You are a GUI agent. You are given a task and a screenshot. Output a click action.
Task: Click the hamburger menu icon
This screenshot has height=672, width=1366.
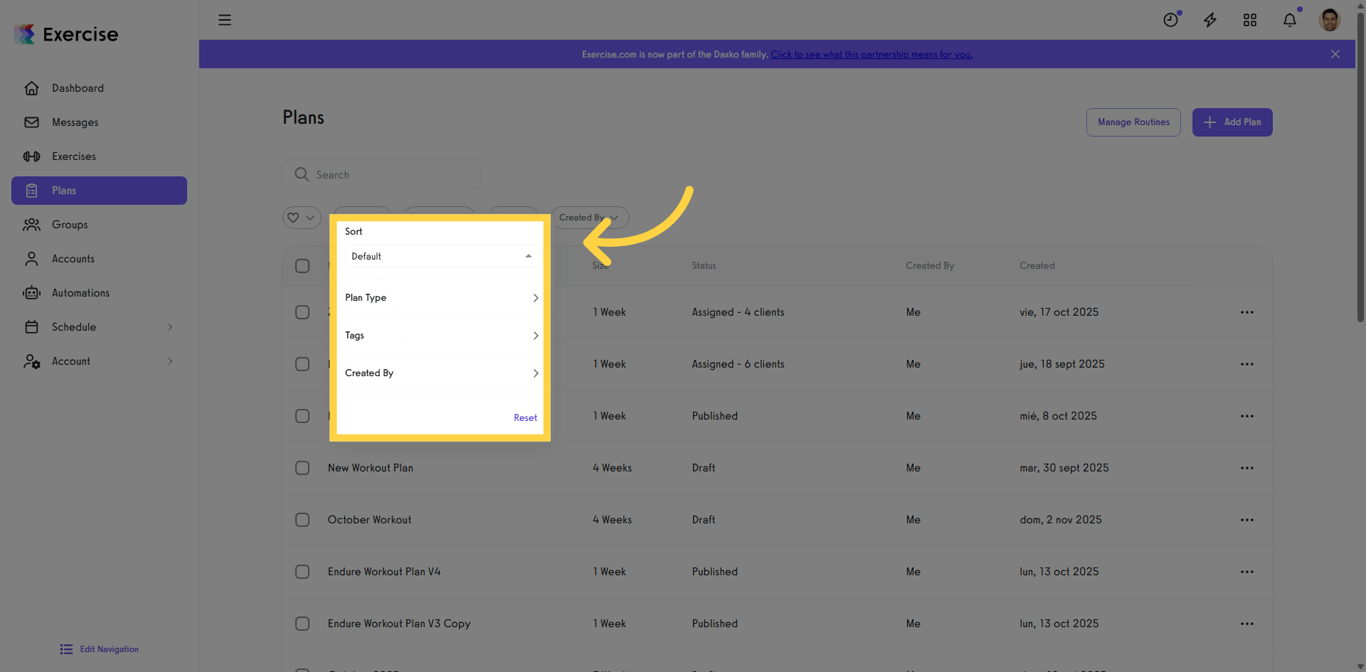pyautogui.click(x=224, y=19)
